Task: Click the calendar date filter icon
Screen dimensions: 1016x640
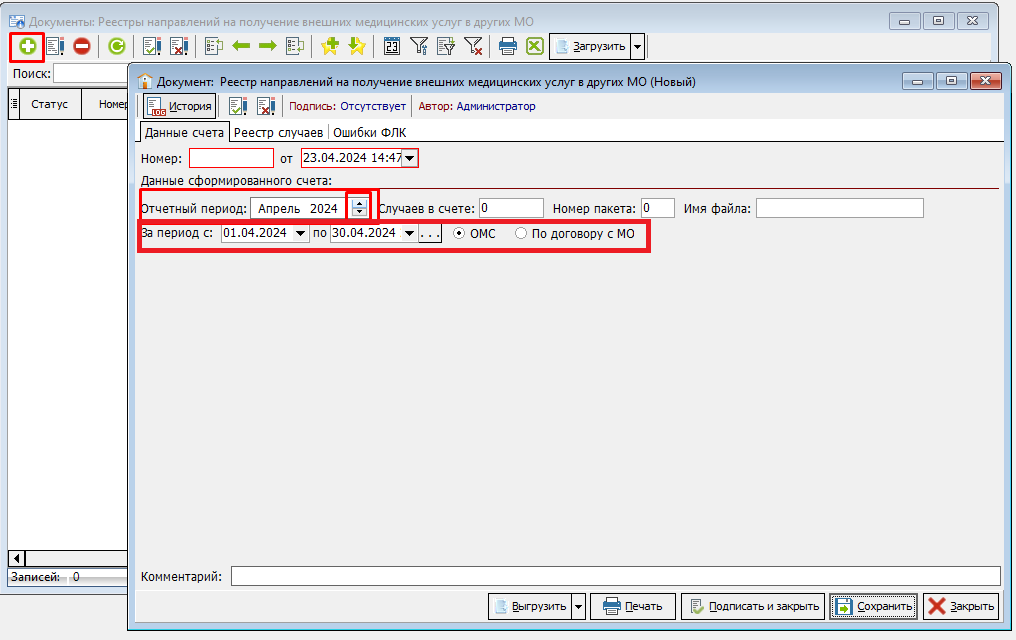Action: click(x=392, y=46)
